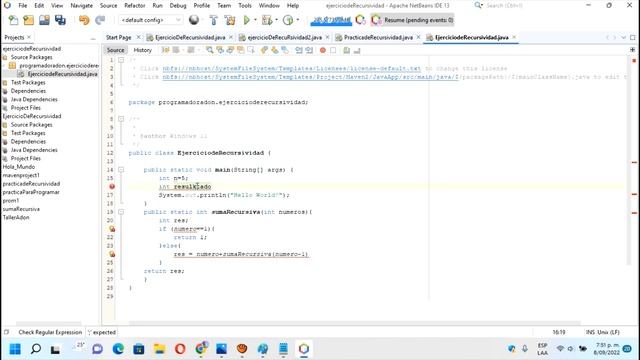Select the sumaRecursiva project
This screenshot has width=640, height=360.
pyautogui.click(x=21, y=209)
